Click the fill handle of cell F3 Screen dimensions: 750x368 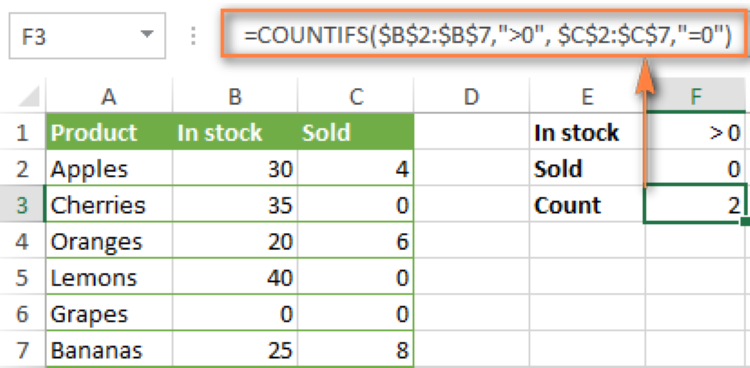pos(744,222)
